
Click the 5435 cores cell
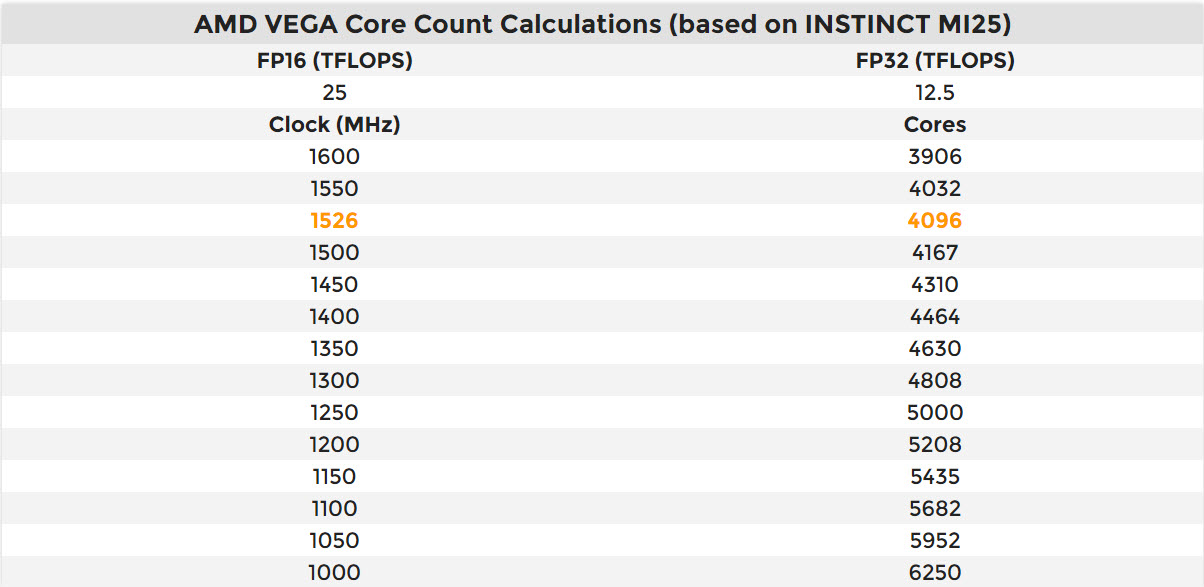coord(935,477)
